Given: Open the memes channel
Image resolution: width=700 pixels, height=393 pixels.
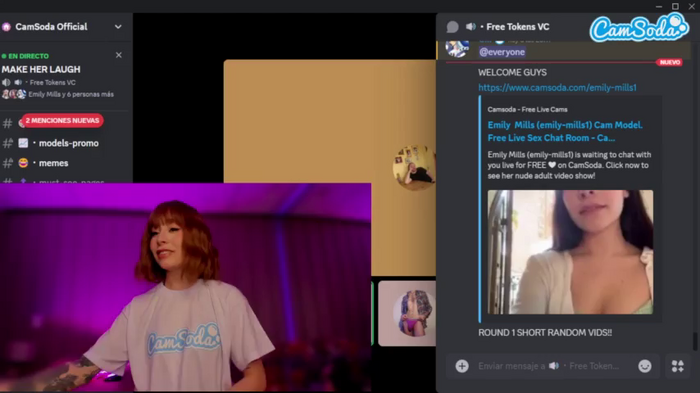Looking at the screenshot, I should click(x=54, y=163).
